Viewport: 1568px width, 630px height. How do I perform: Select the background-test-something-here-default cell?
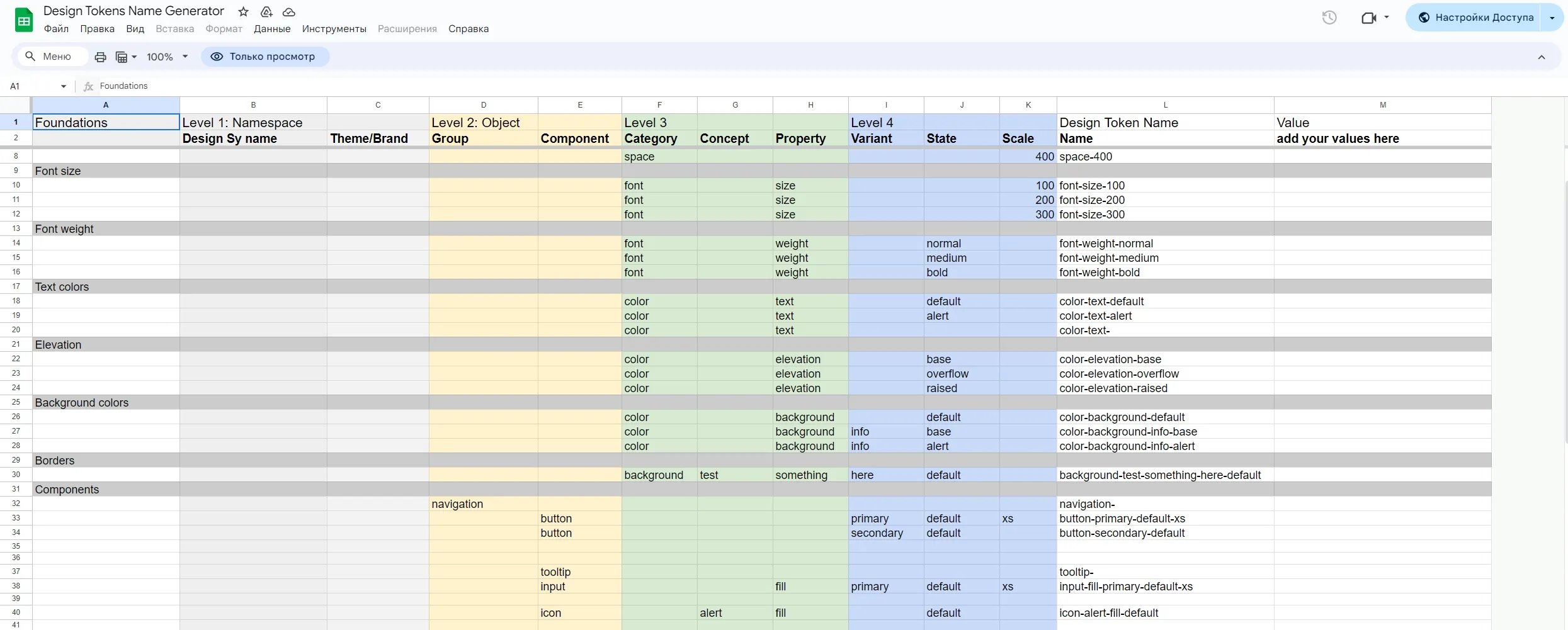tap(1165, 475)
